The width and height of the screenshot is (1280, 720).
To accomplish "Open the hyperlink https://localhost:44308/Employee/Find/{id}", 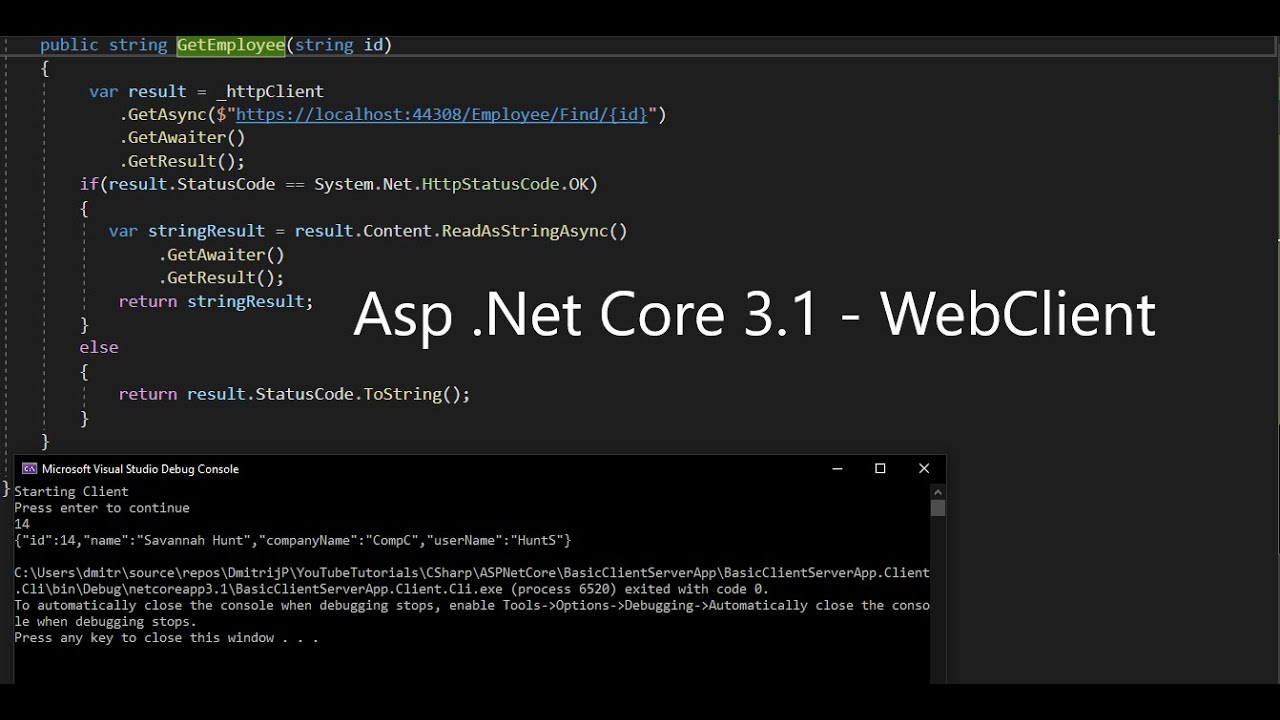I will 442,114.
